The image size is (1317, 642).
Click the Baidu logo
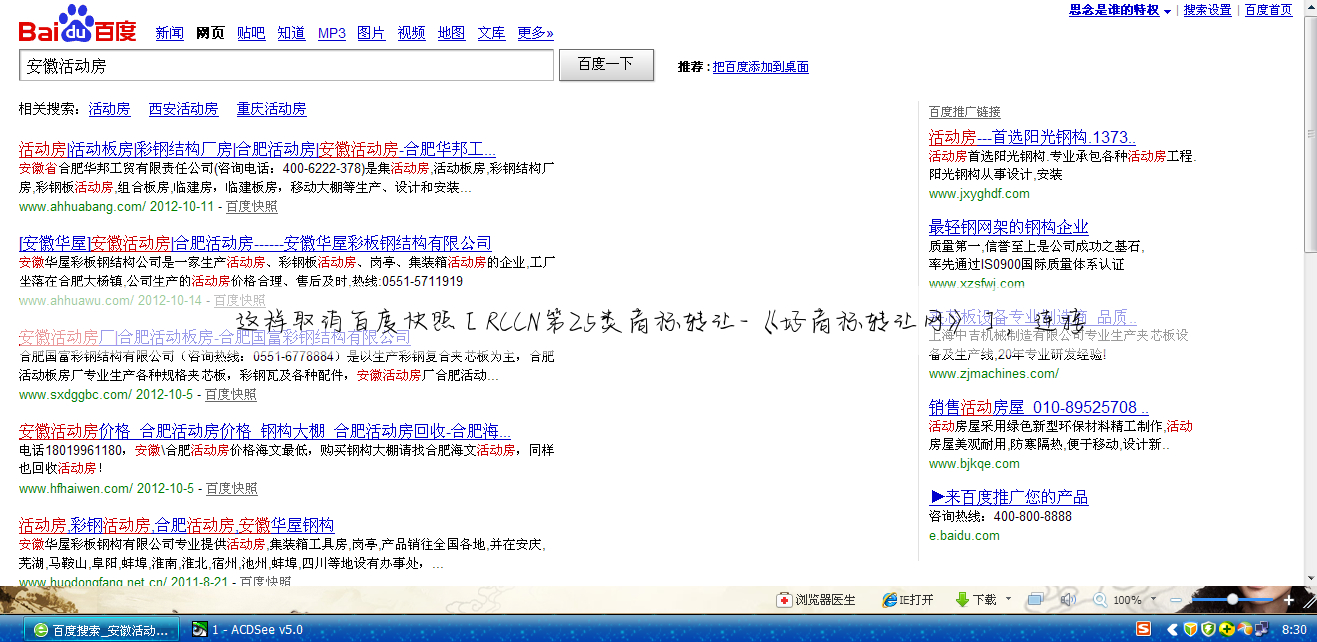(x=77, y=24)
